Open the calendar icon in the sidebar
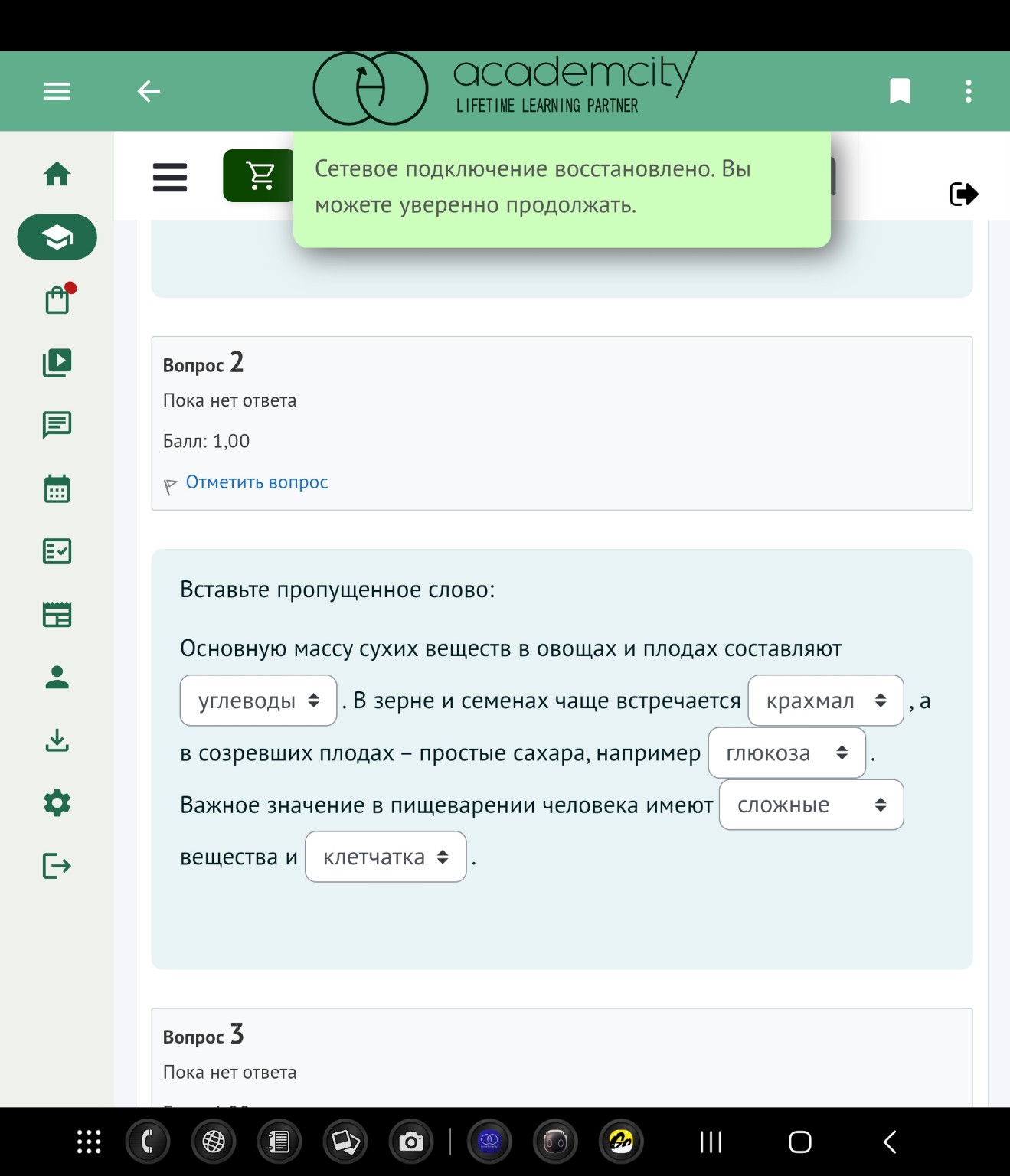 pyautogui.click(x=57, y=488)
